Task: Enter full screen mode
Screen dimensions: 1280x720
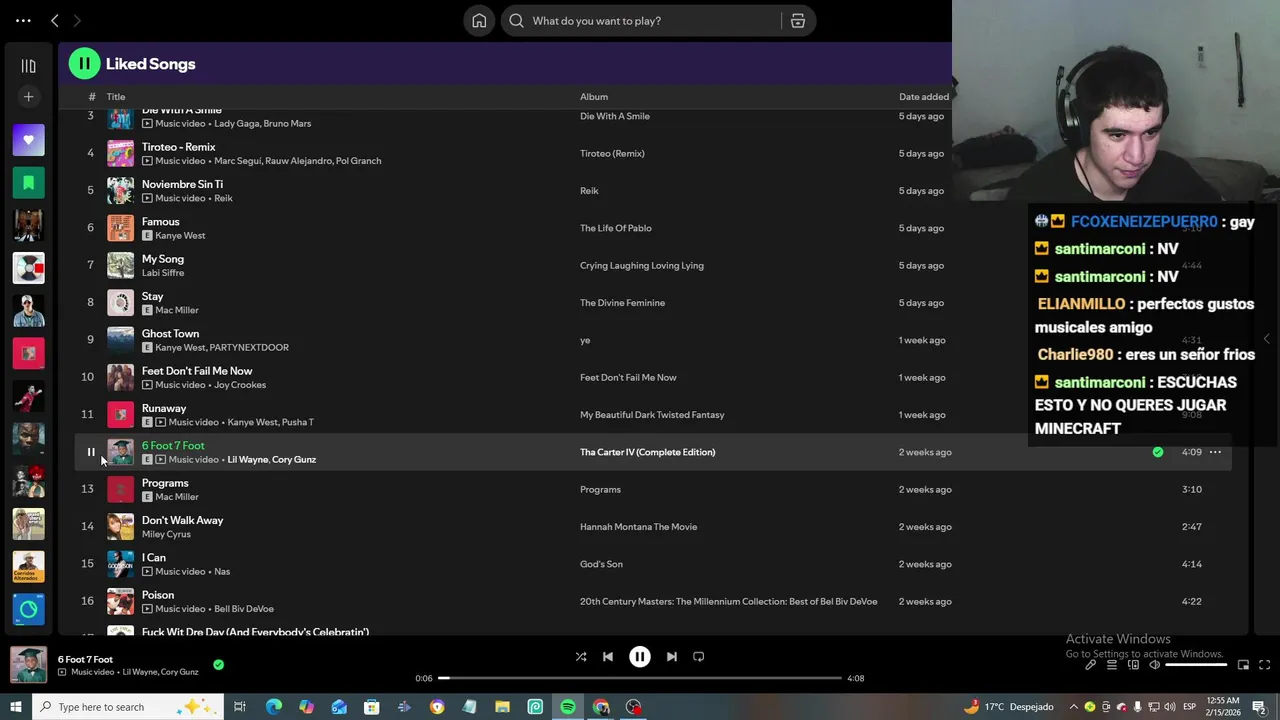Action: click(1264, 665)
